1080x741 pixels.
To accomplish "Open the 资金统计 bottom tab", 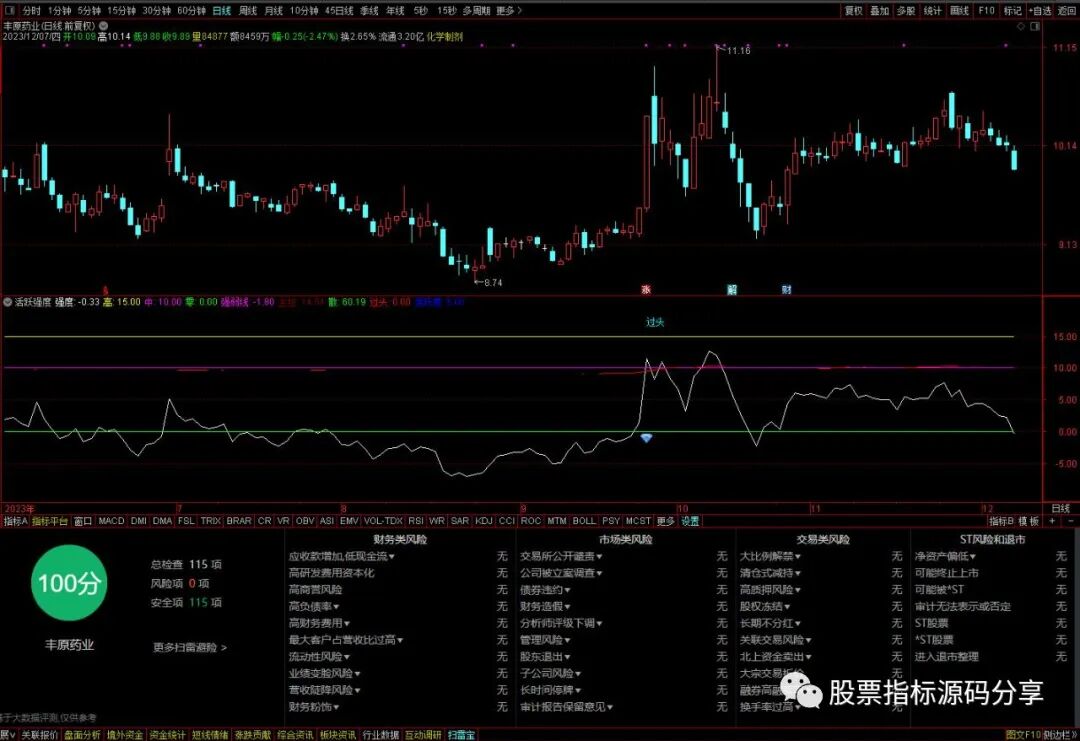I will [x=167, y=735].
